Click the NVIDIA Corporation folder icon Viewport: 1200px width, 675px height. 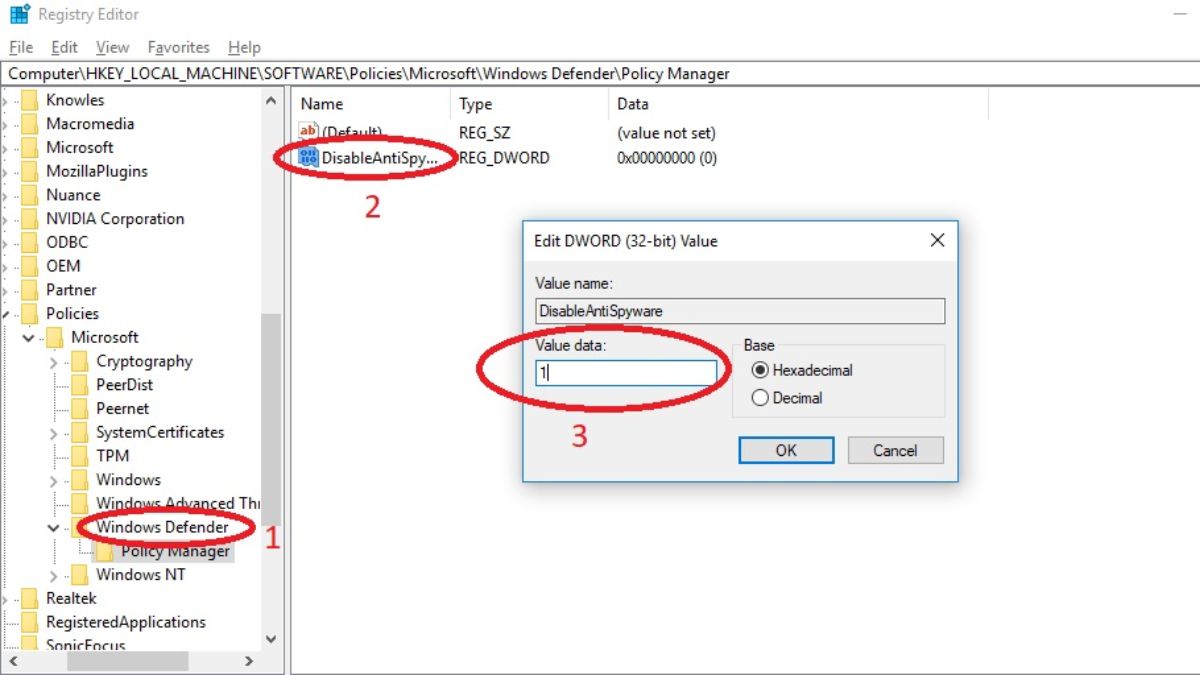[x=29, y=219]
